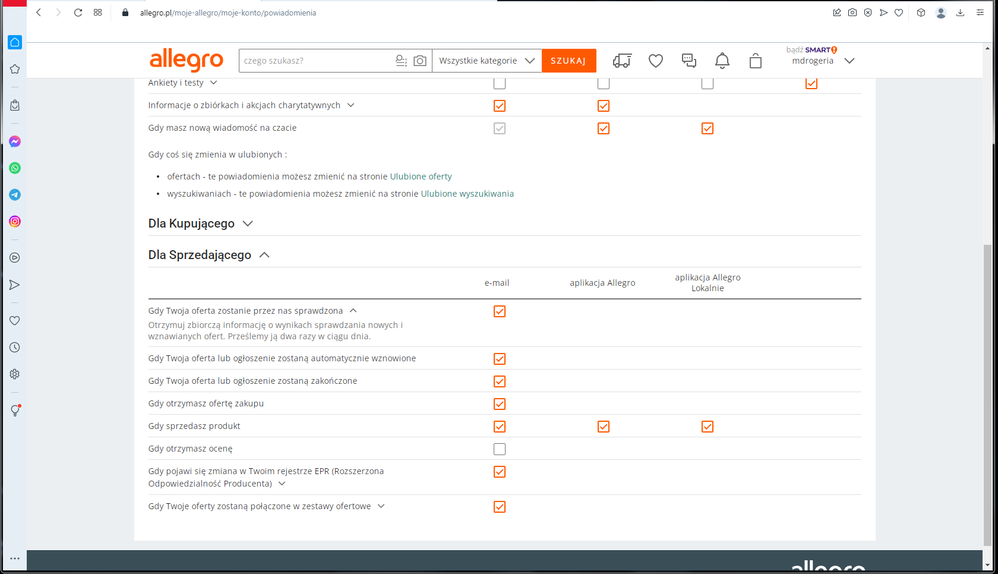
Task: Open ad blocker shield icon in address bar
Action: (868, 13)
